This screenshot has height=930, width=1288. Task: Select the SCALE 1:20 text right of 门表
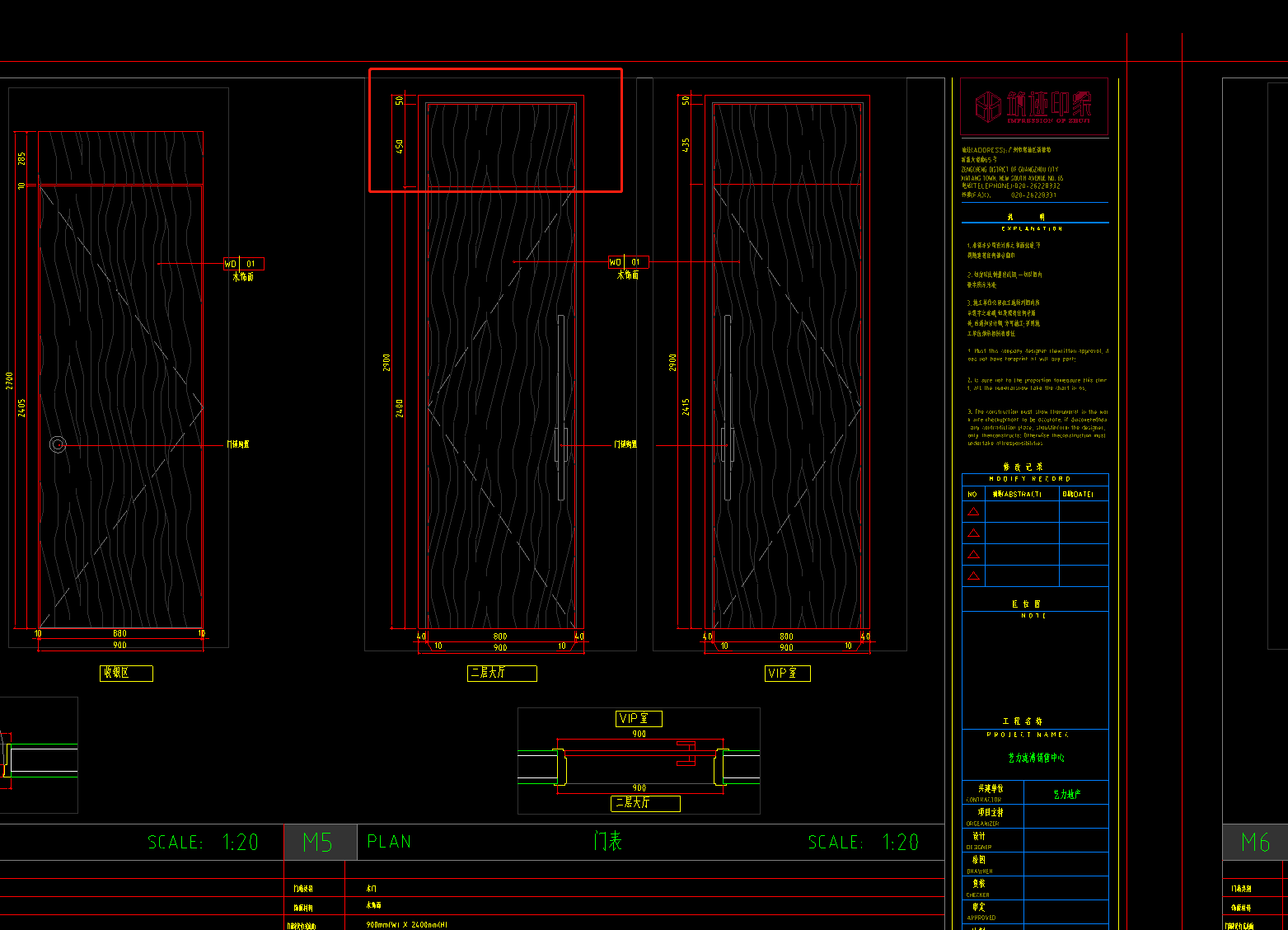pos(863,842)
